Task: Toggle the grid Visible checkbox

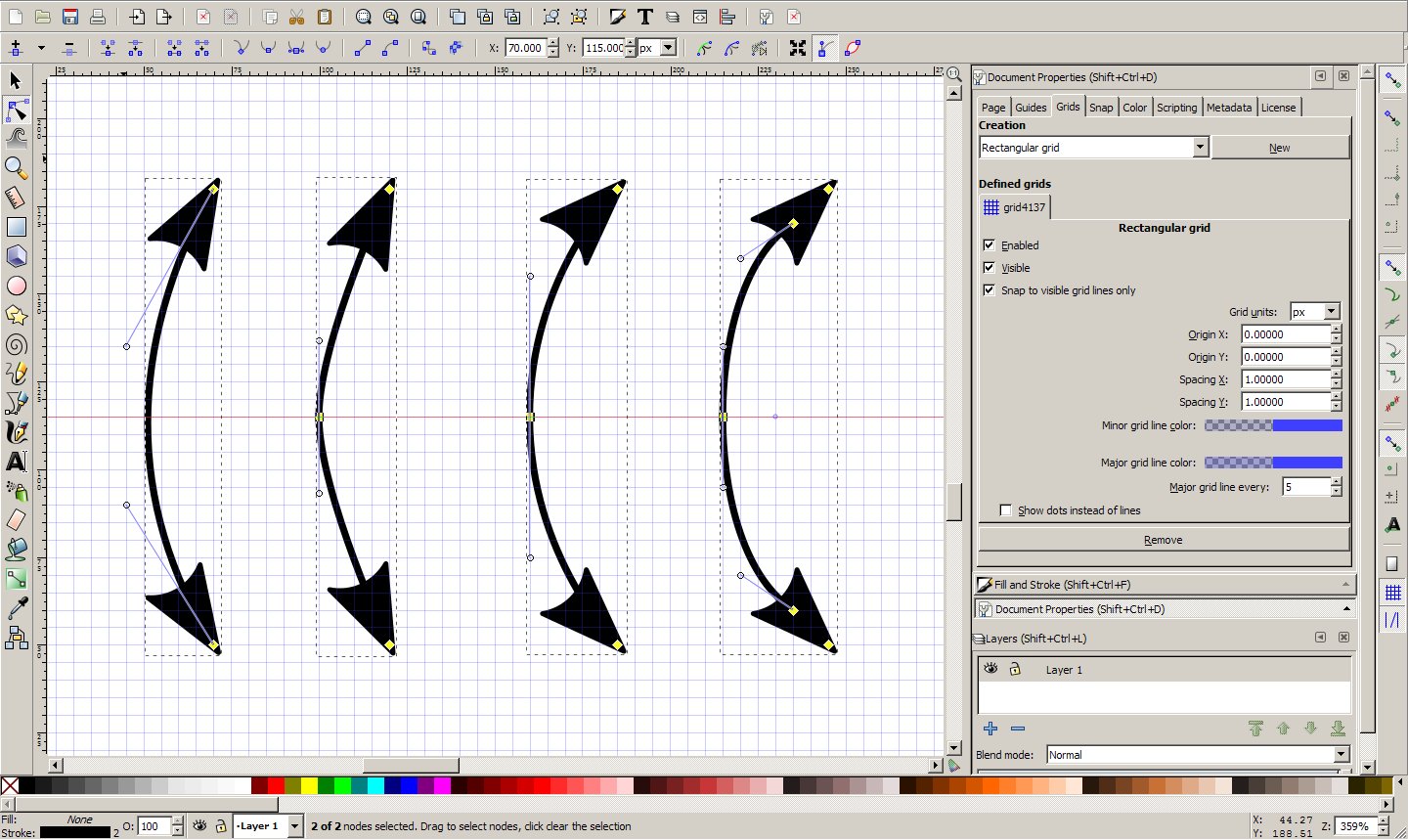Action: pos(990,268)
